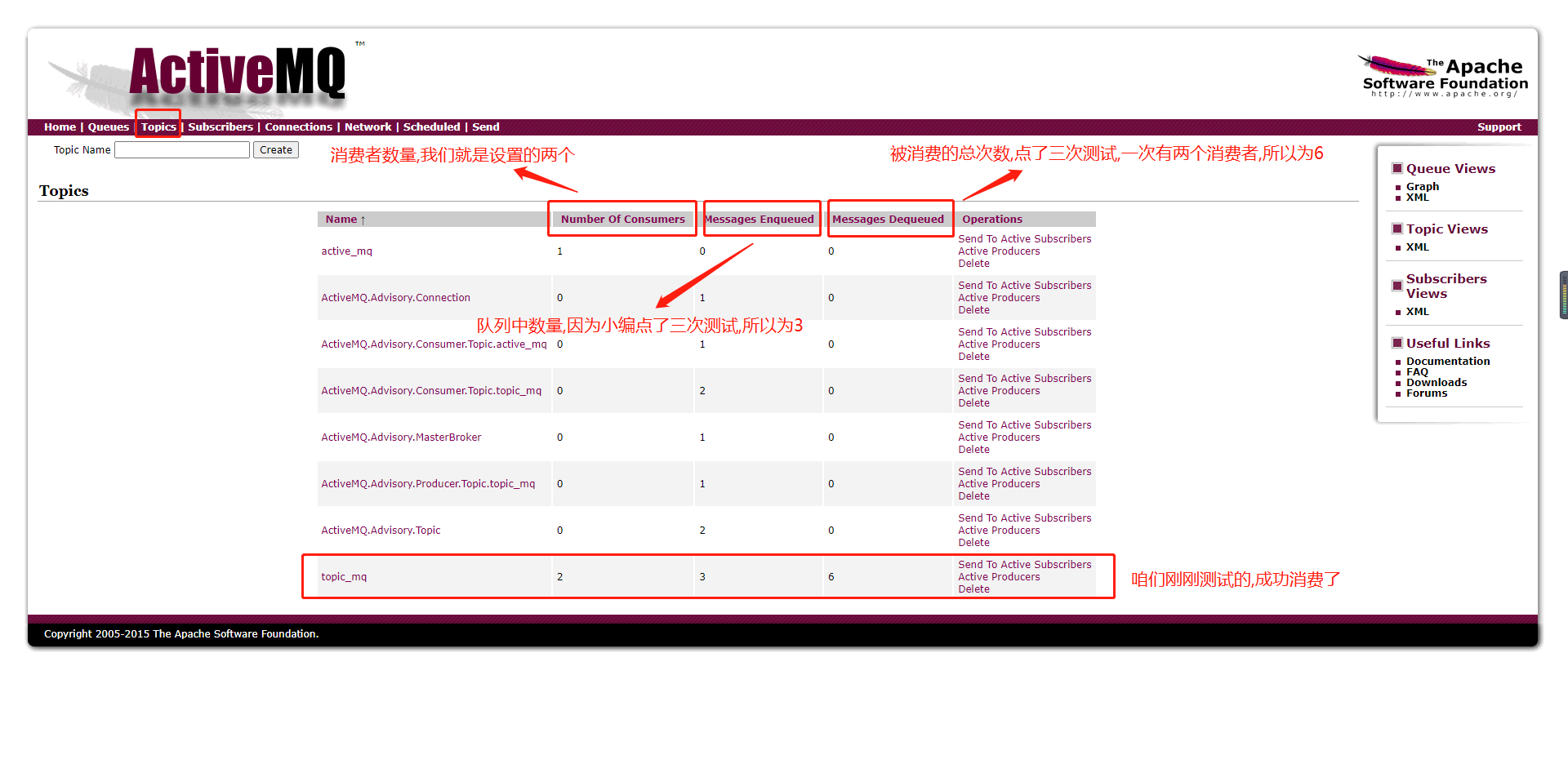Open the Documentation link
Image resolution: width=1568 pixels, height=764 pixels.
tap(1448, 362)
